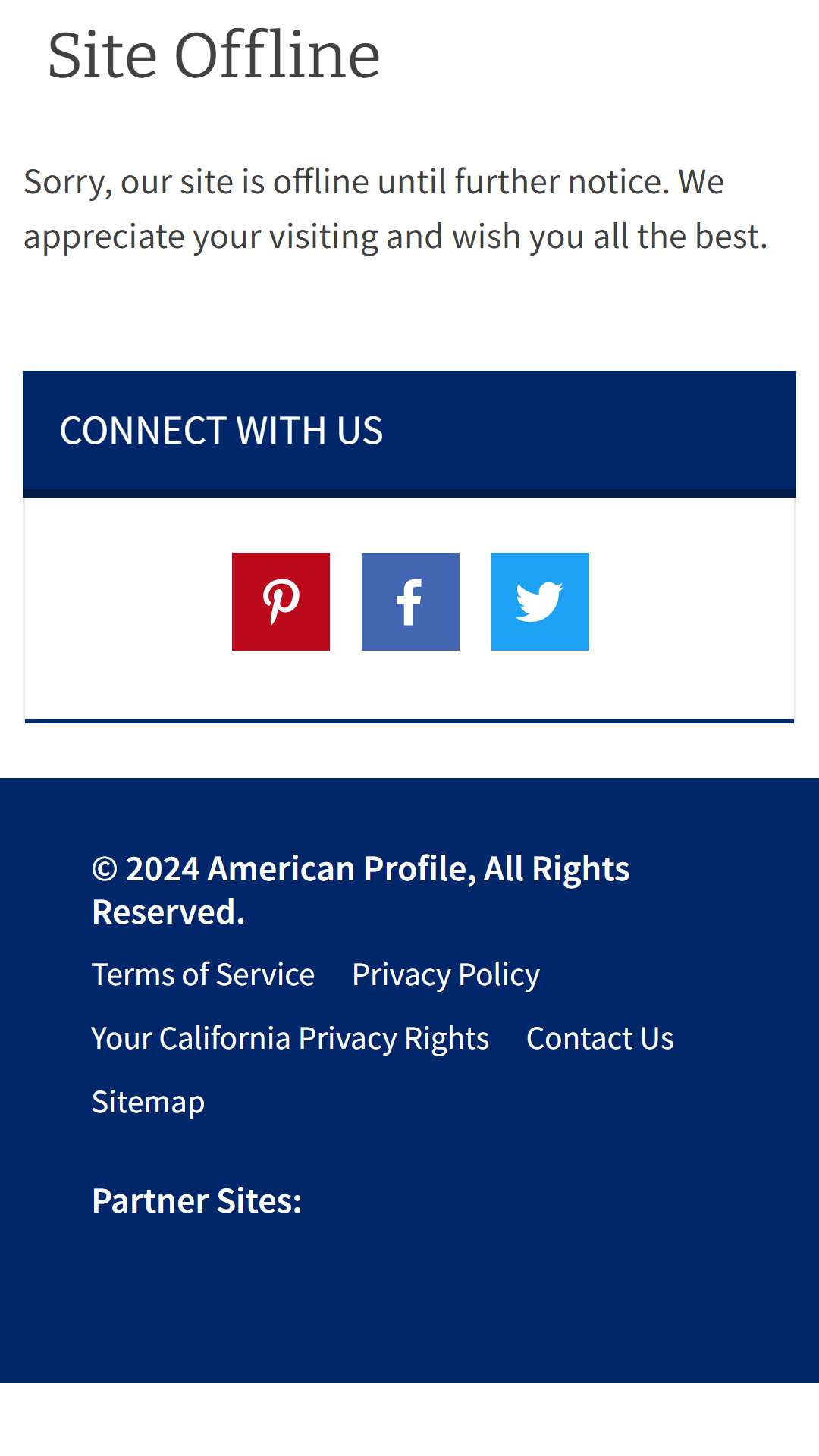
Task: Click the 'appreciate your visiting' text line
Action: point(395,237)
